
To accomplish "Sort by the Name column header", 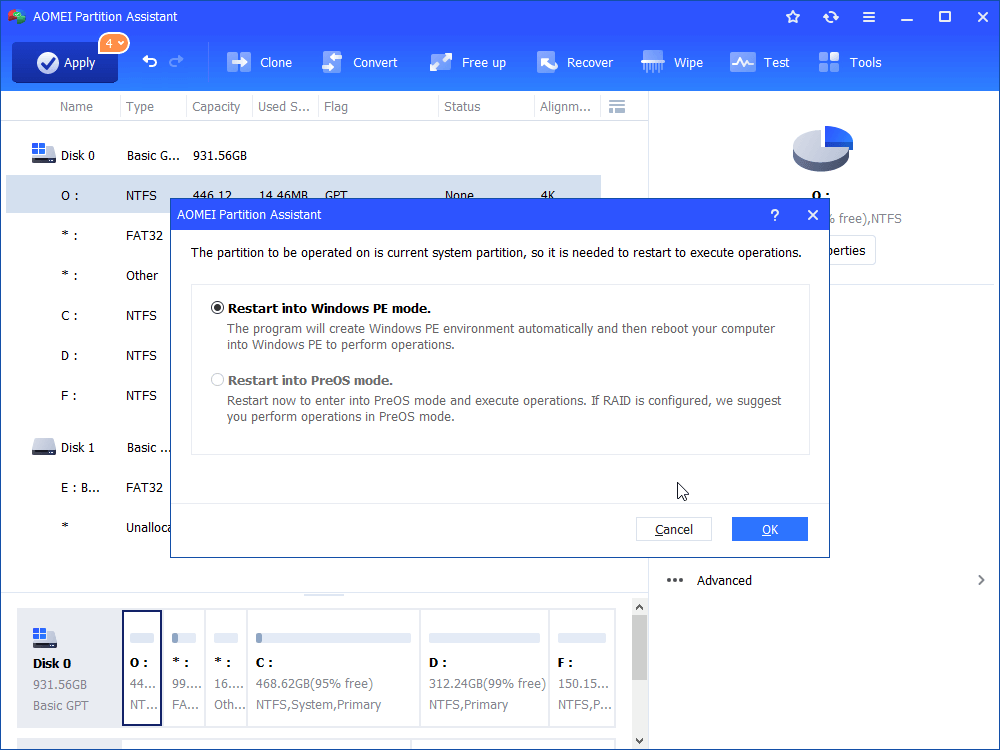I will [x=77, y=107].
